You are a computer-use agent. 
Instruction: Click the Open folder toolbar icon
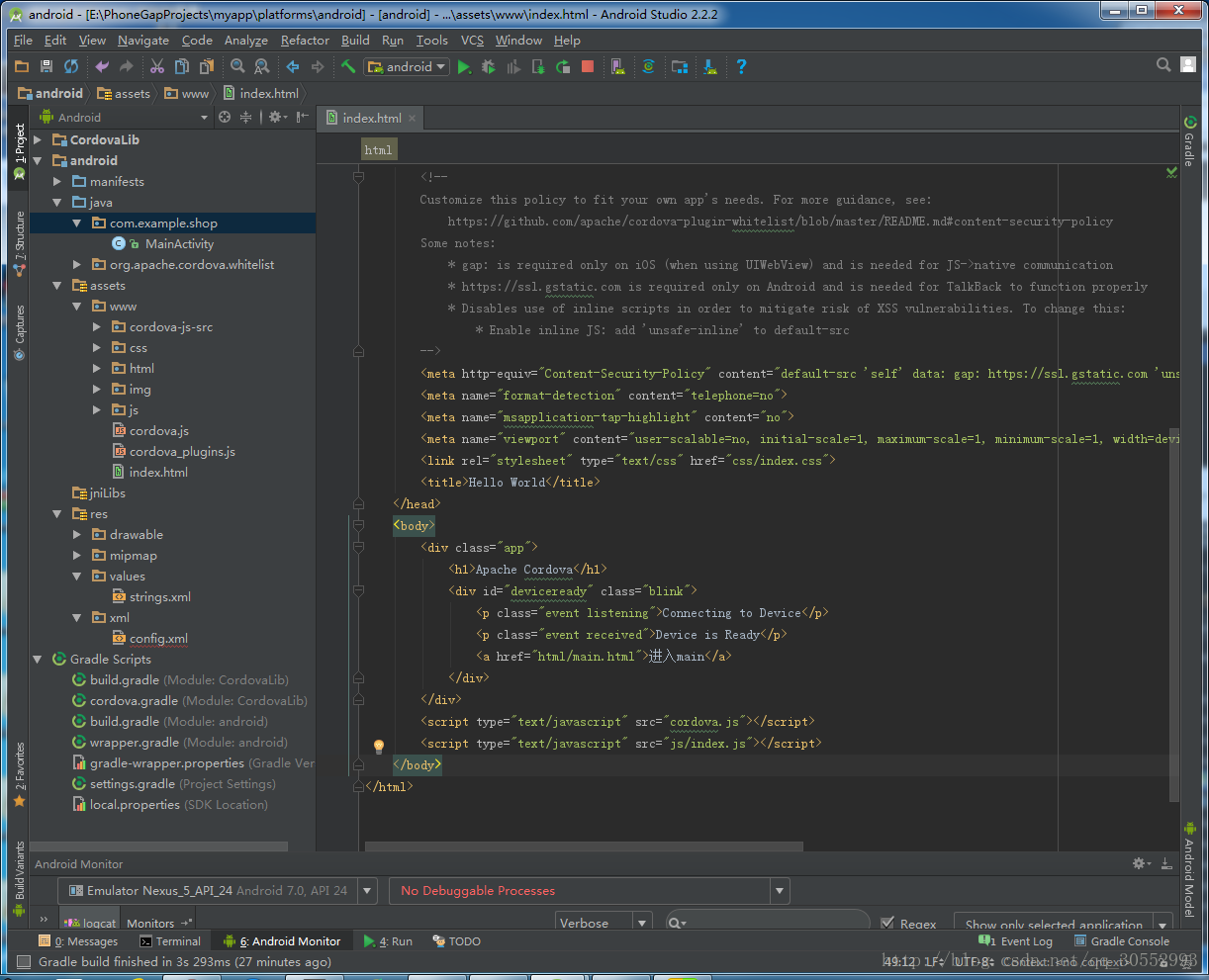pos(22,66)
